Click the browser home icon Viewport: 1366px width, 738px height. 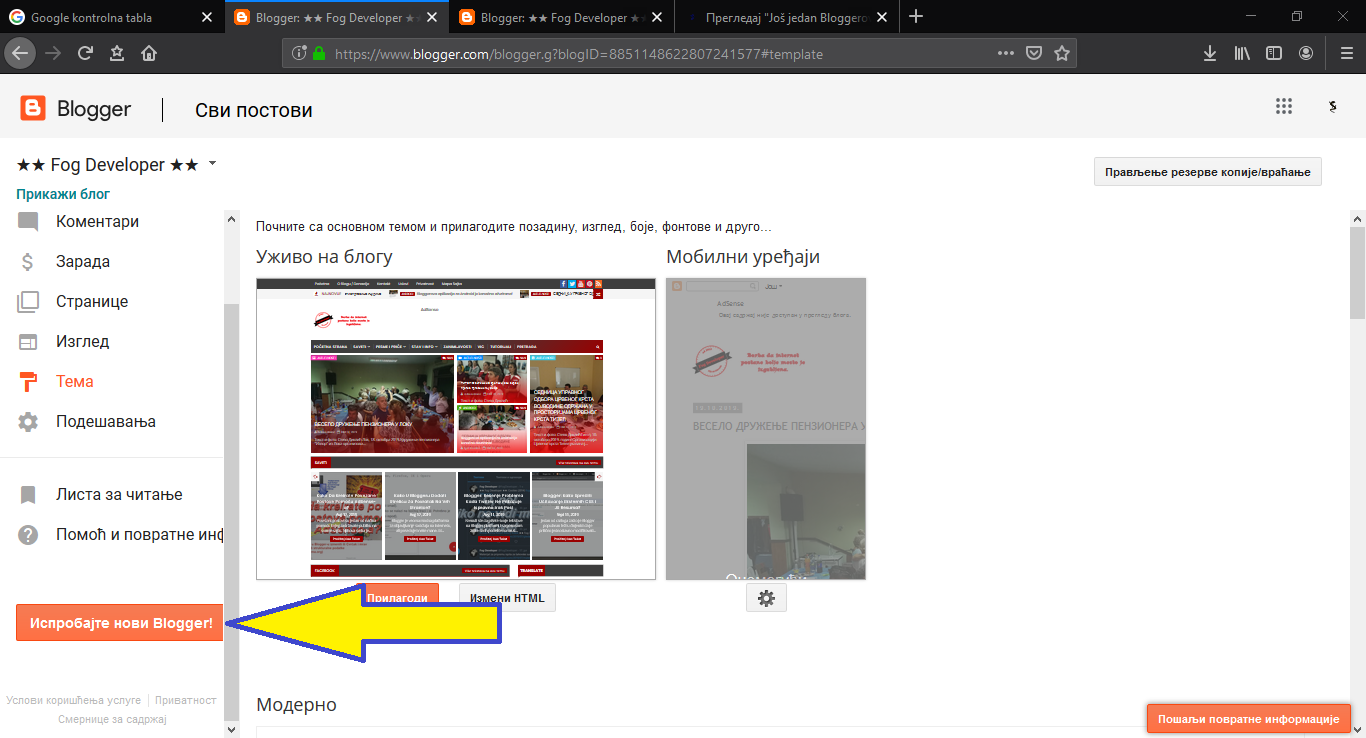149,53
